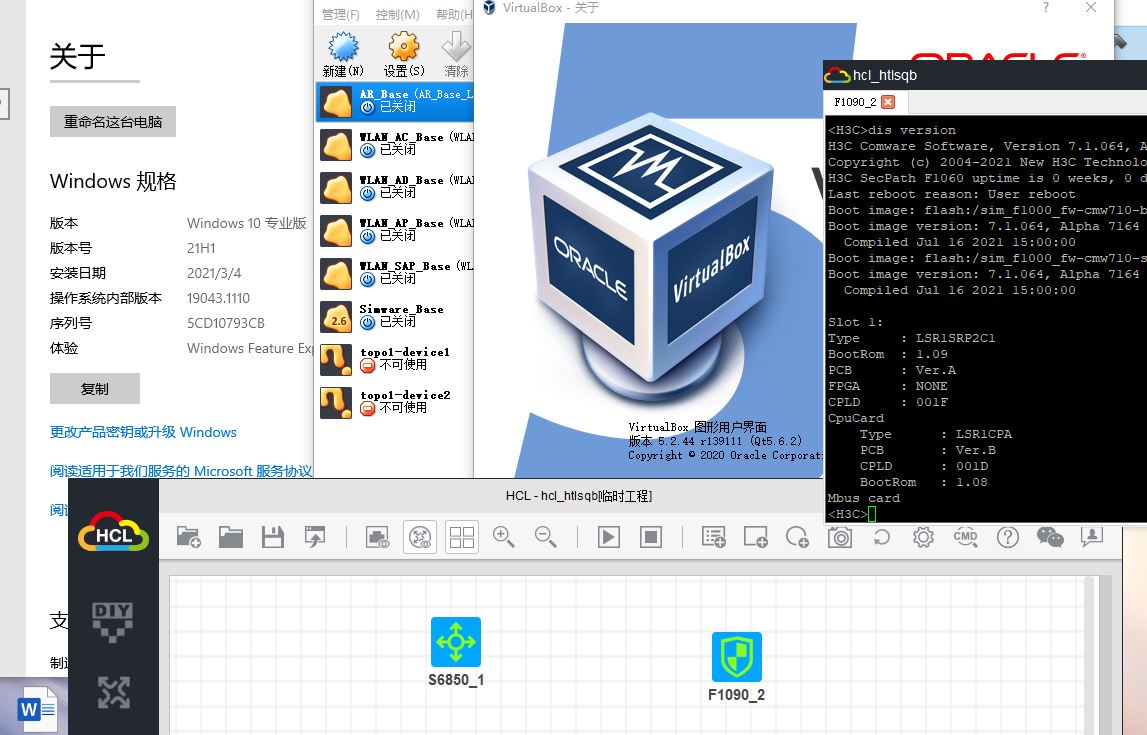Open the 控制(M) menu in VirtualBox
This screenshot has width=1147, height=735.
point(397,14)
